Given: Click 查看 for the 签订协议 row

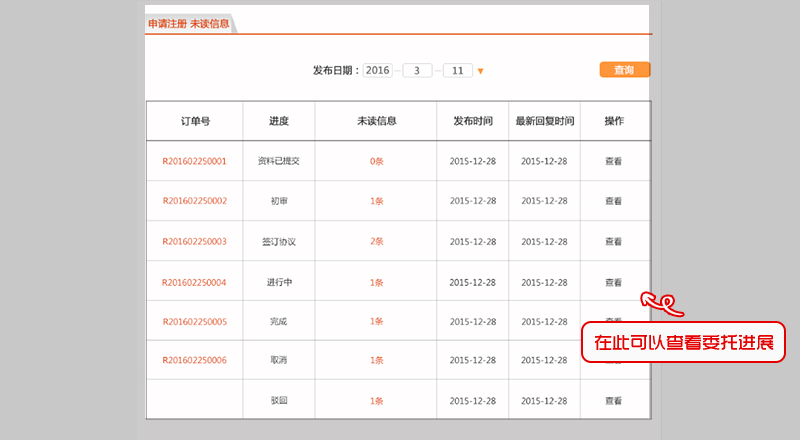Looking at the screenshot, I should tap(613, 241).
